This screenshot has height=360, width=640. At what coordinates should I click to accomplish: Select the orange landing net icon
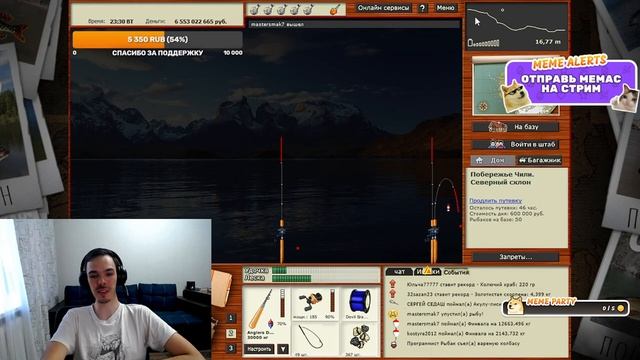pyautogui.click(x=335, y=9)
